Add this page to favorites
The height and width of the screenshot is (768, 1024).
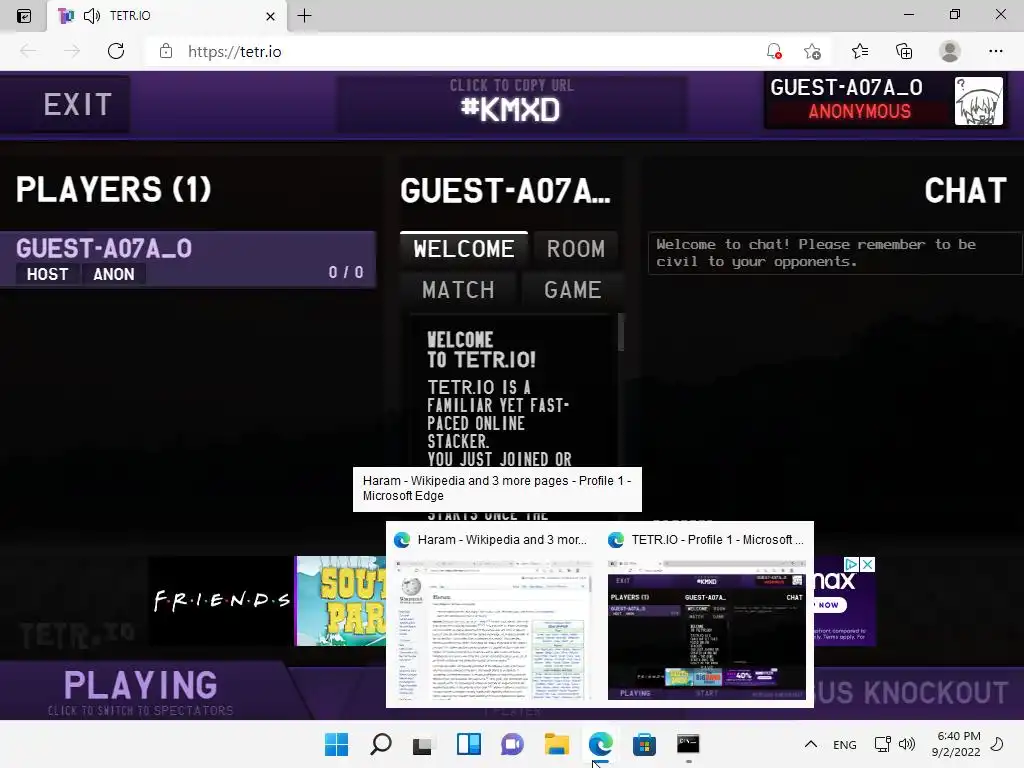click(812, 52)
